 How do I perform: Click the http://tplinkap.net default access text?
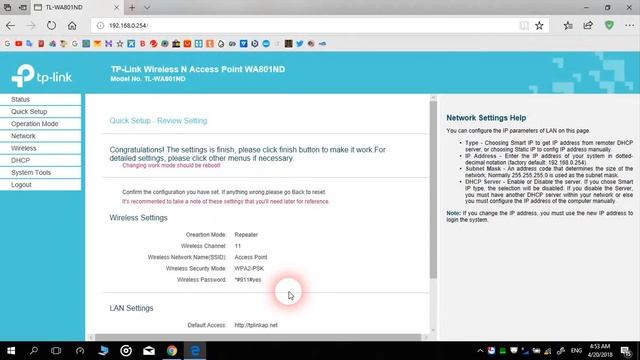pos(256,325)
